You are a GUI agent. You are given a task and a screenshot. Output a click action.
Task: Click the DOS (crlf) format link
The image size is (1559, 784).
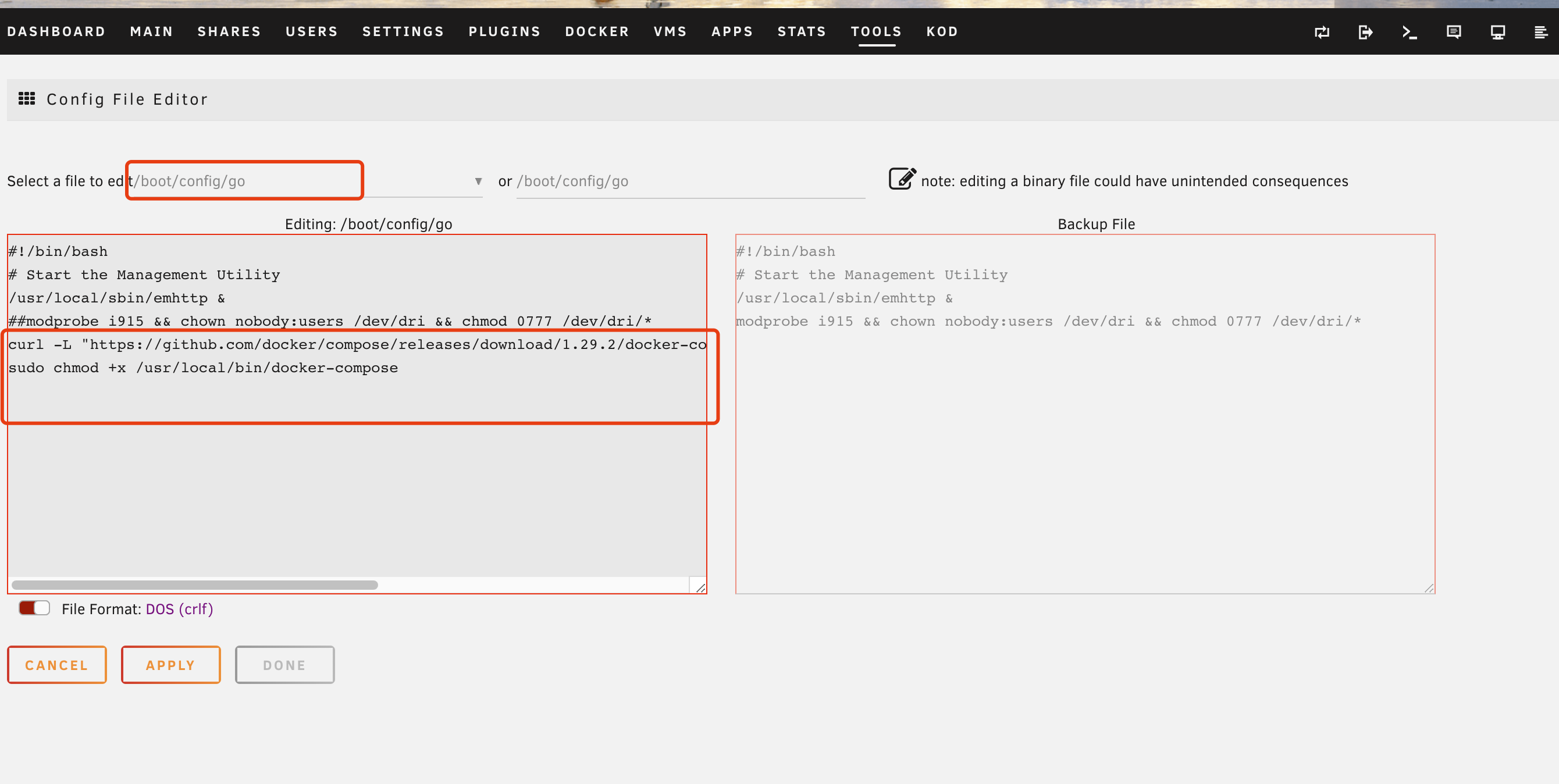point(179,608)
